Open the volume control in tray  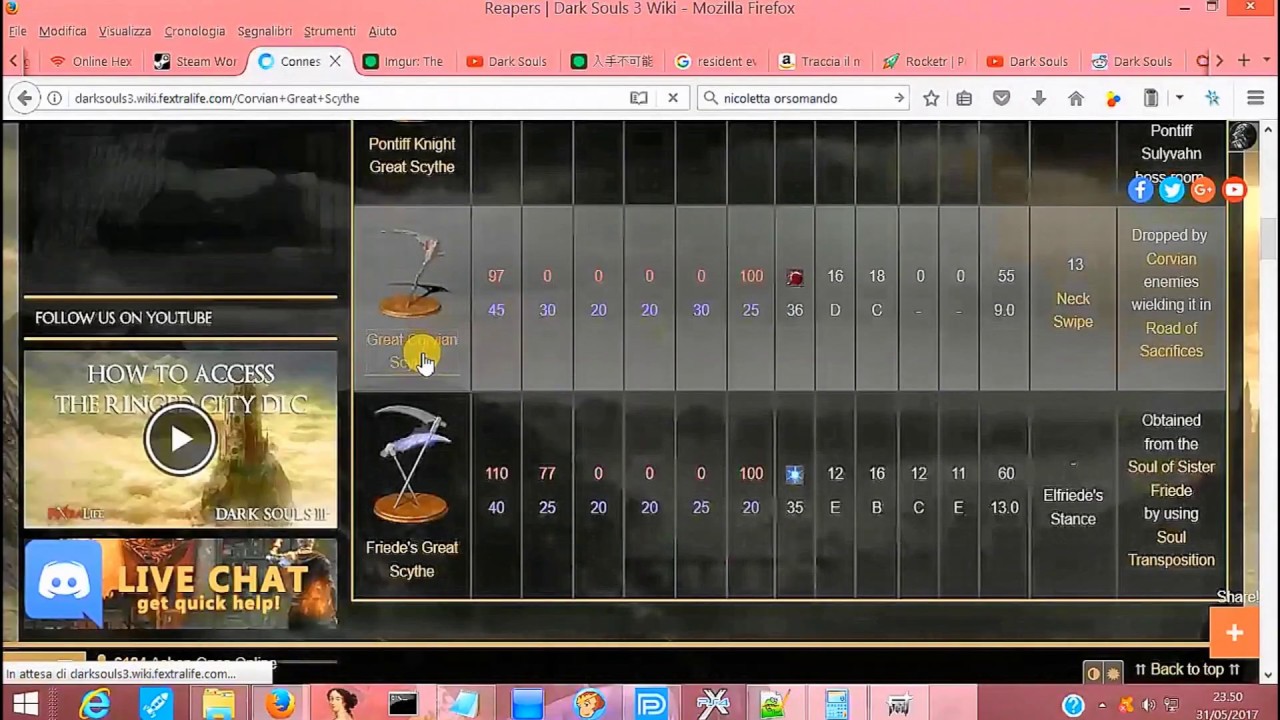tap(1148, 705)
